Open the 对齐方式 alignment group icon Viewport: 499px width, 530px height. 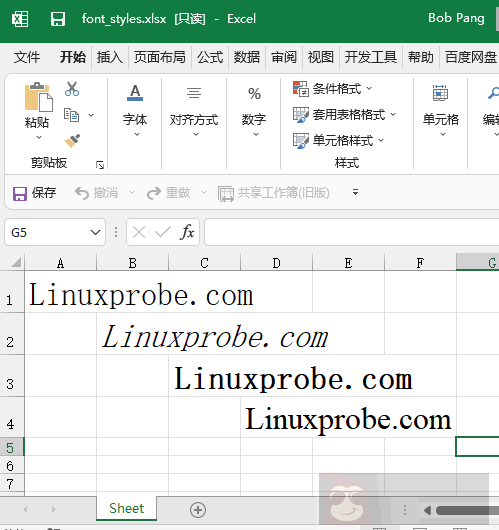[x=194, y=93]
